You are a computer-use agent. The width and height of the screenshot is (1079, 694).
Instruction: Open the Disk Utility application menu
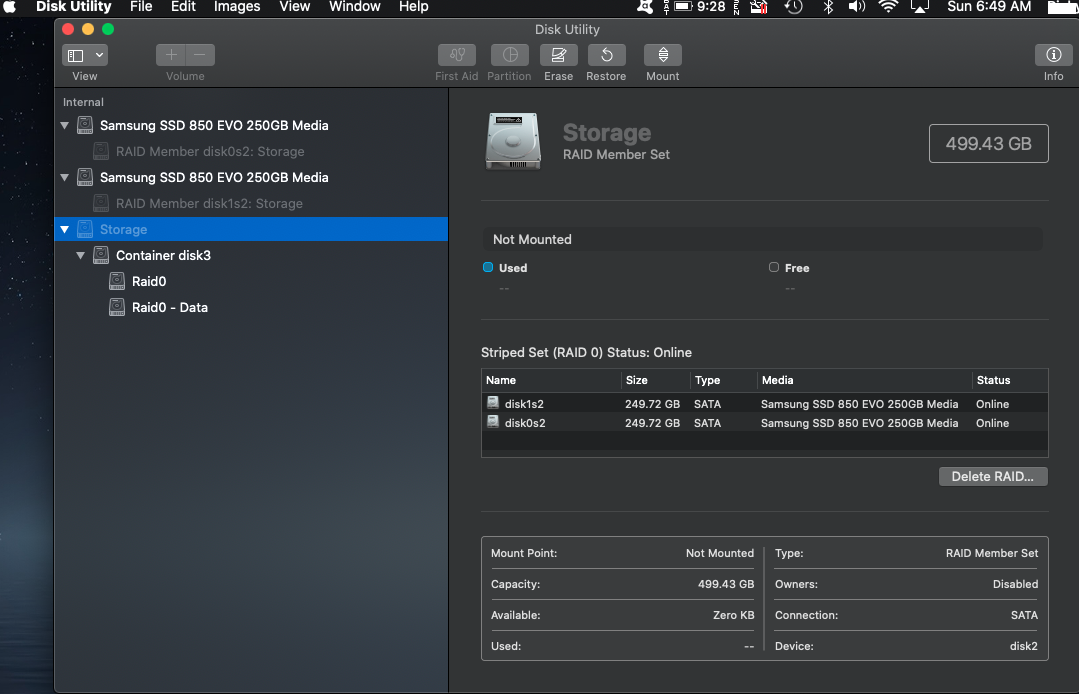74,7
